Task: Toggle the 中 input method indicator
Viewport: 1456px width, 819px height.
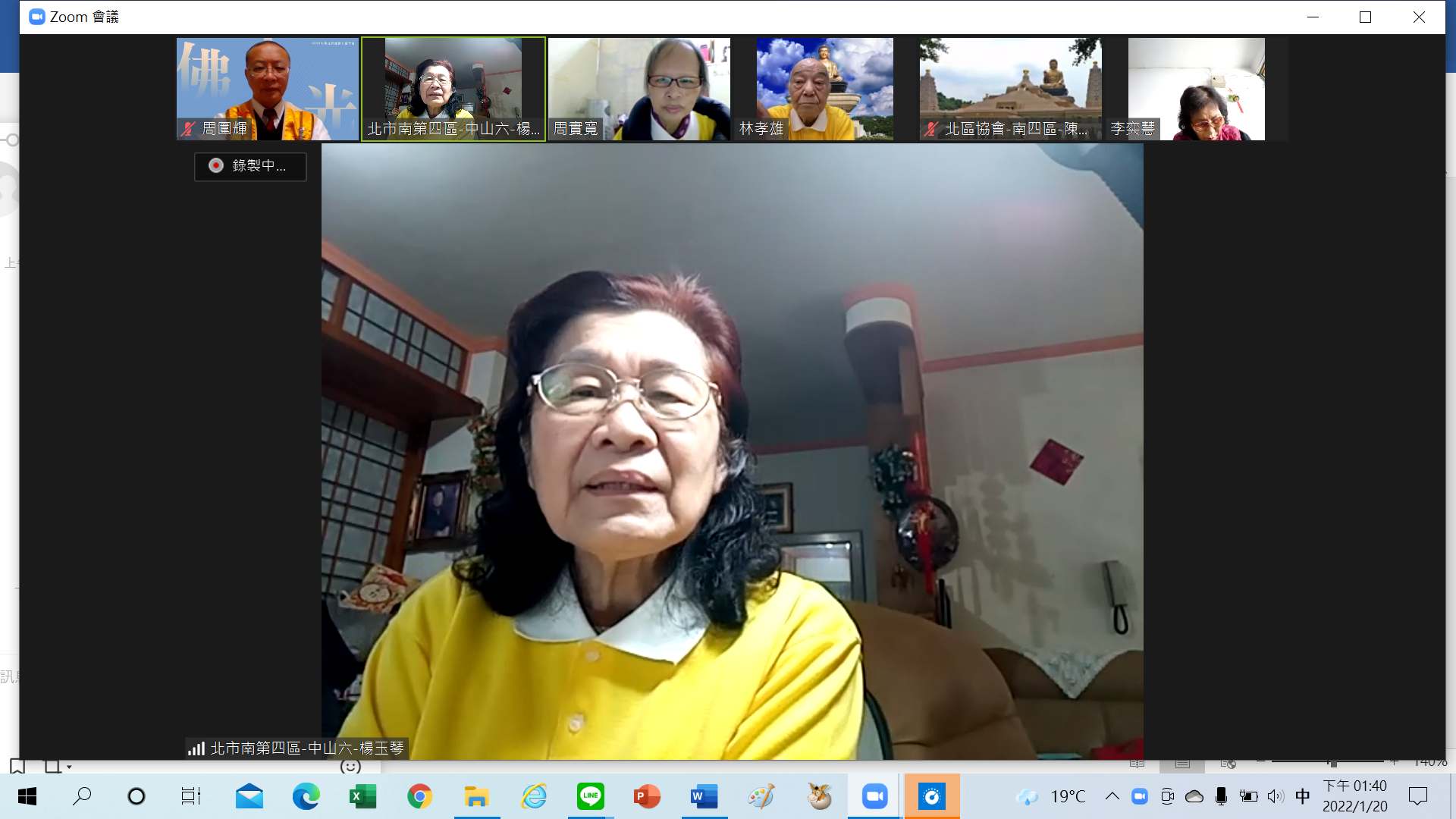Action: coord(1302,796)
